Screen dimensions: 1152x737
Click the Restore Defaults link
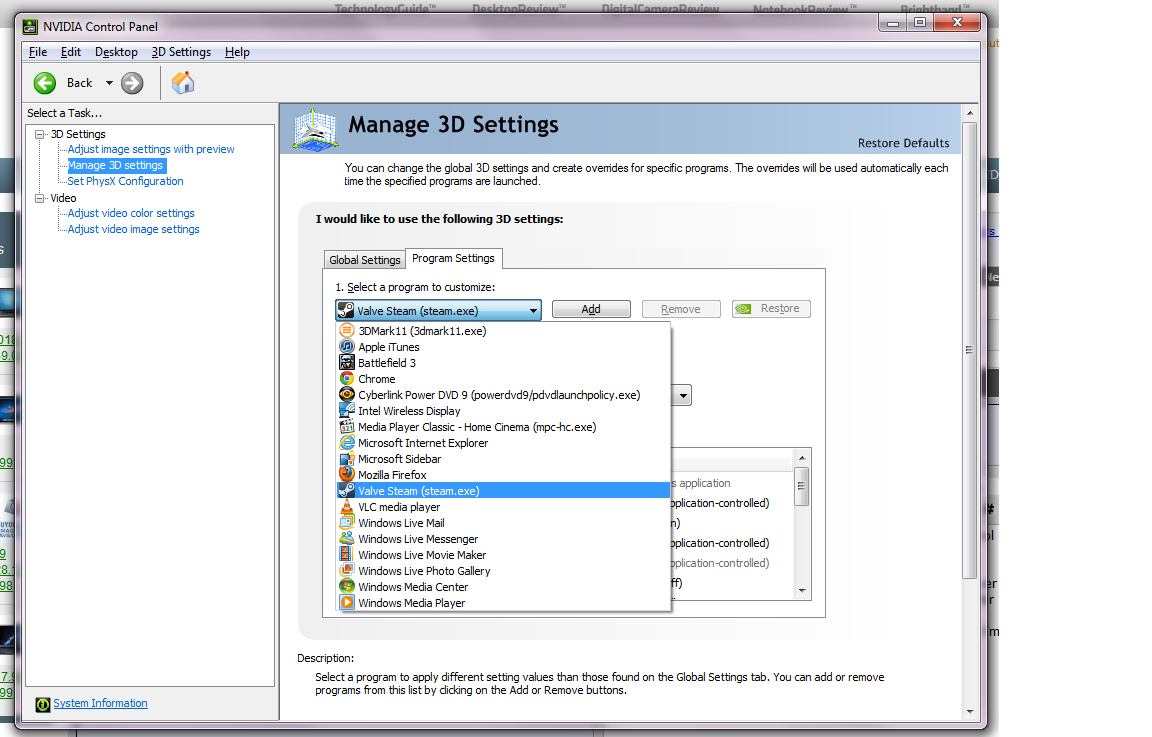point(903,143)
